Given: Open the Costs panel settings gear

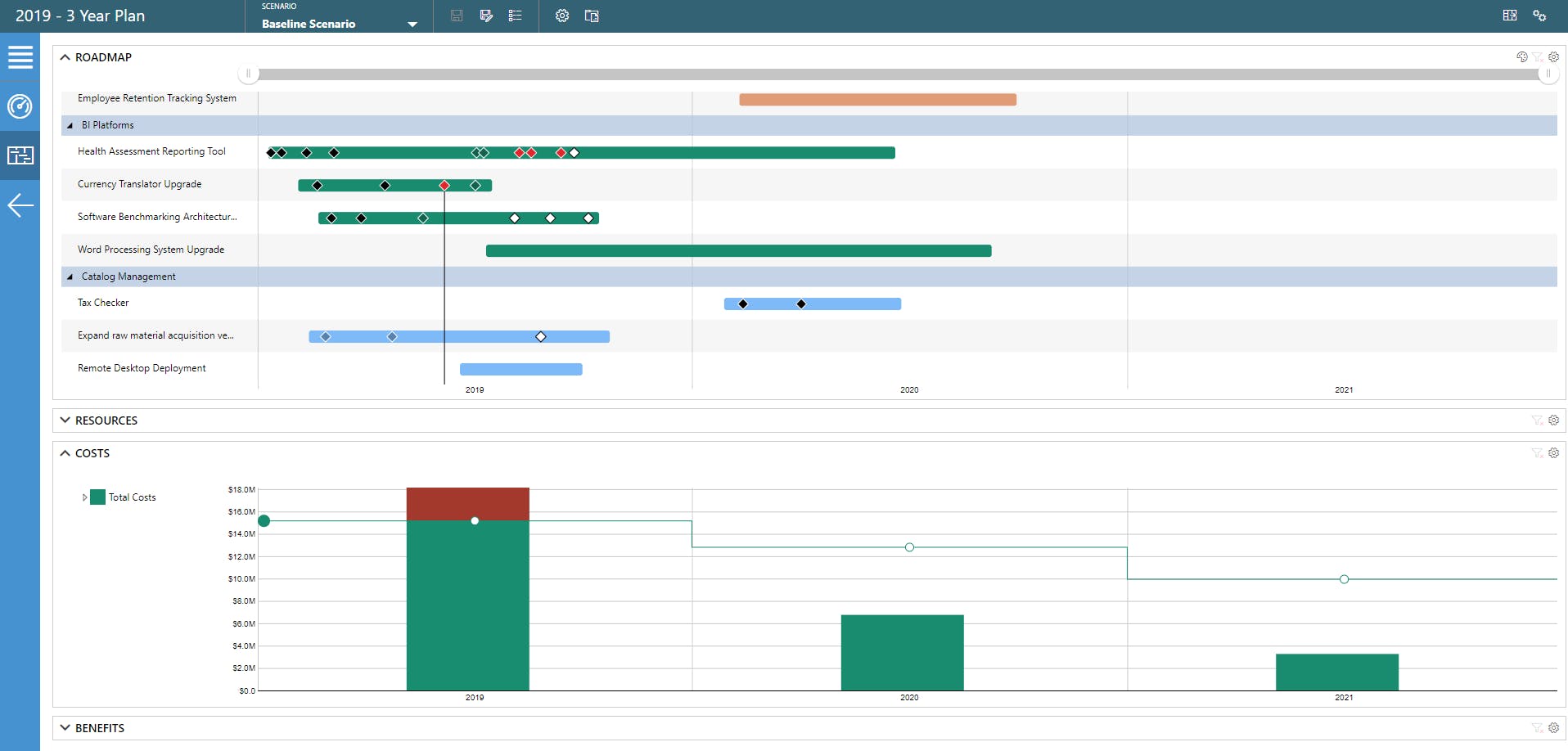Looking at the screenshot, I should tap(1553, 453).
